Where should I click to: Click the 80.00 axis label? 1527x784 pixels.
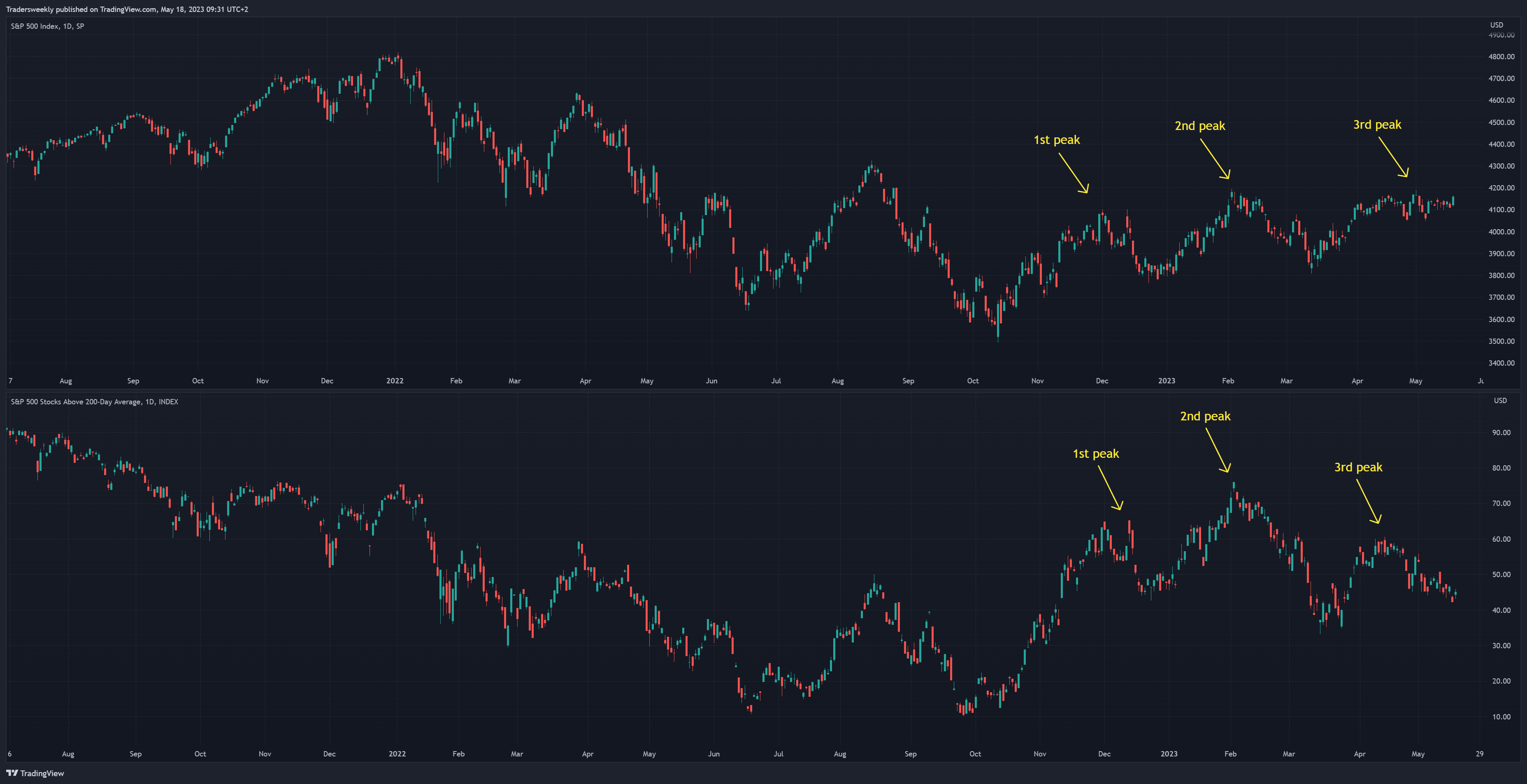coord(1501,468)
